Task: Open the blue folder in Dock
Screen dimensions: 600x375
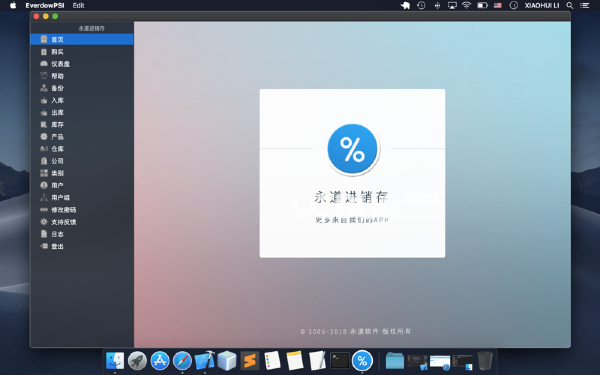Action: pos(395,361)
